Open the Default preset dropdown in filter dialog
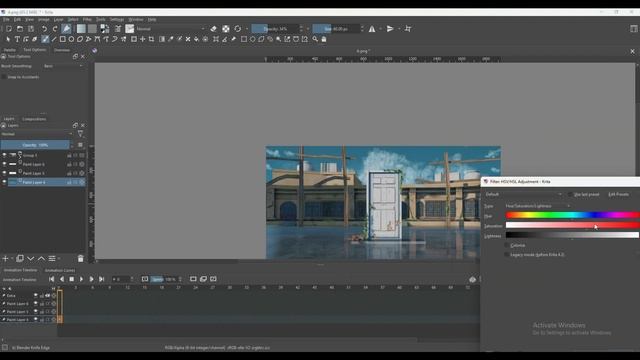 click(523, 194)
